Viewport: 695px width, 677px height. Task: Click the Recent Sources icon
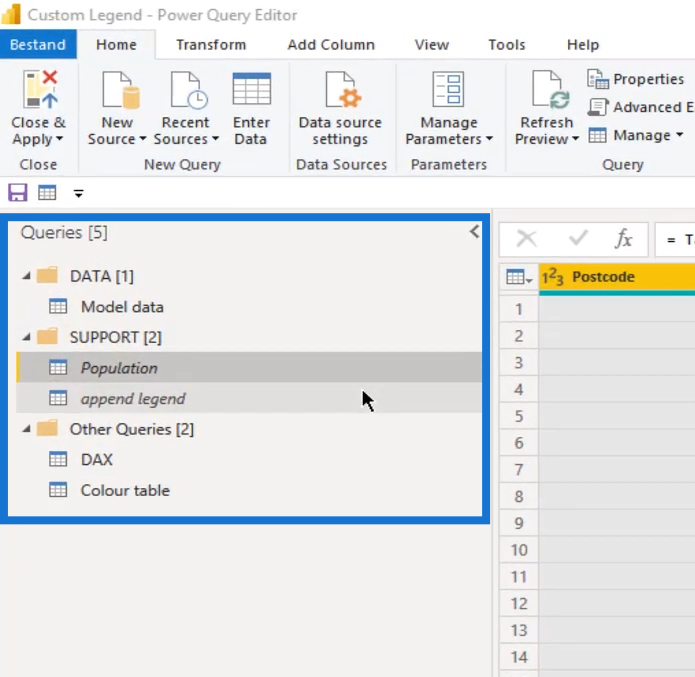coord(189,90)
